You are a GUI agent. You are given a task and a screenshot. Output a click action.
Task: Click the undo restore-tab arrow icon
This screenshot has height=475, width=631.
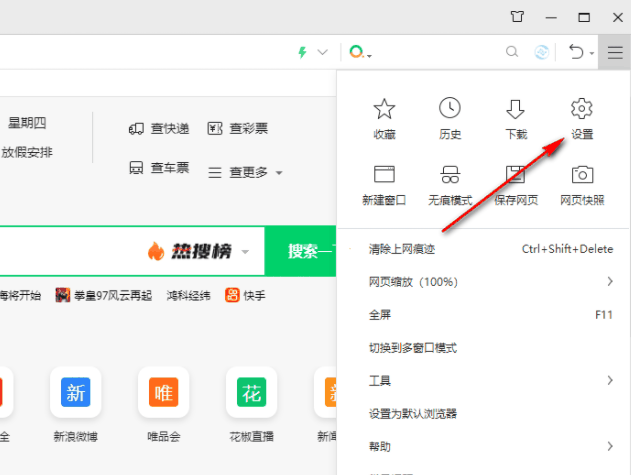tap(576, 52)
